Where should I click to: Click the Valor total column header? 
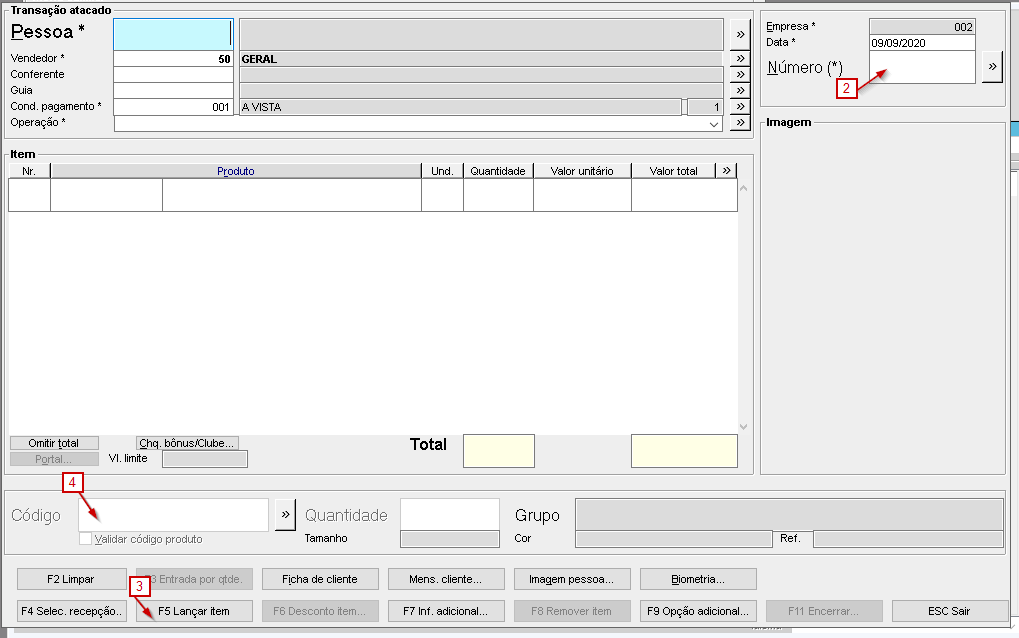(x=673, y=171)
